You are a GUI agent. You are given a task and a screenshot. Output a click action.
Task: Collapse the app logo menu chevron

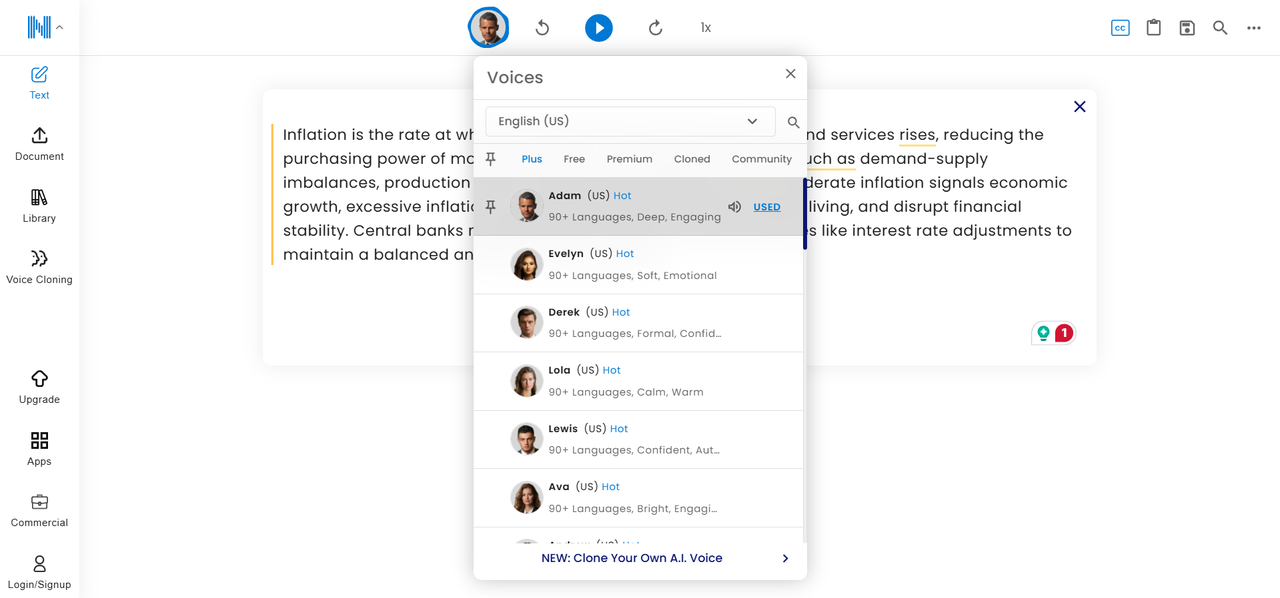click(62, 27)
